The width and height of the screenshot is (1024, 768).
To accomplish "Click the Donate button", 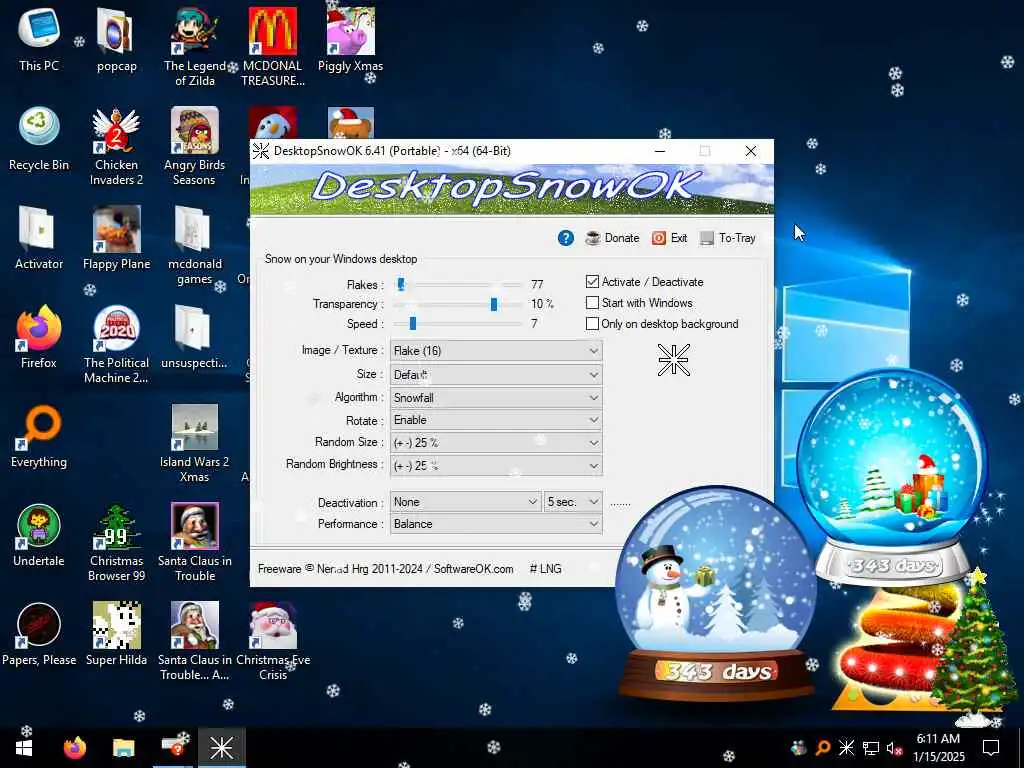I will click(x=612, y=238).
